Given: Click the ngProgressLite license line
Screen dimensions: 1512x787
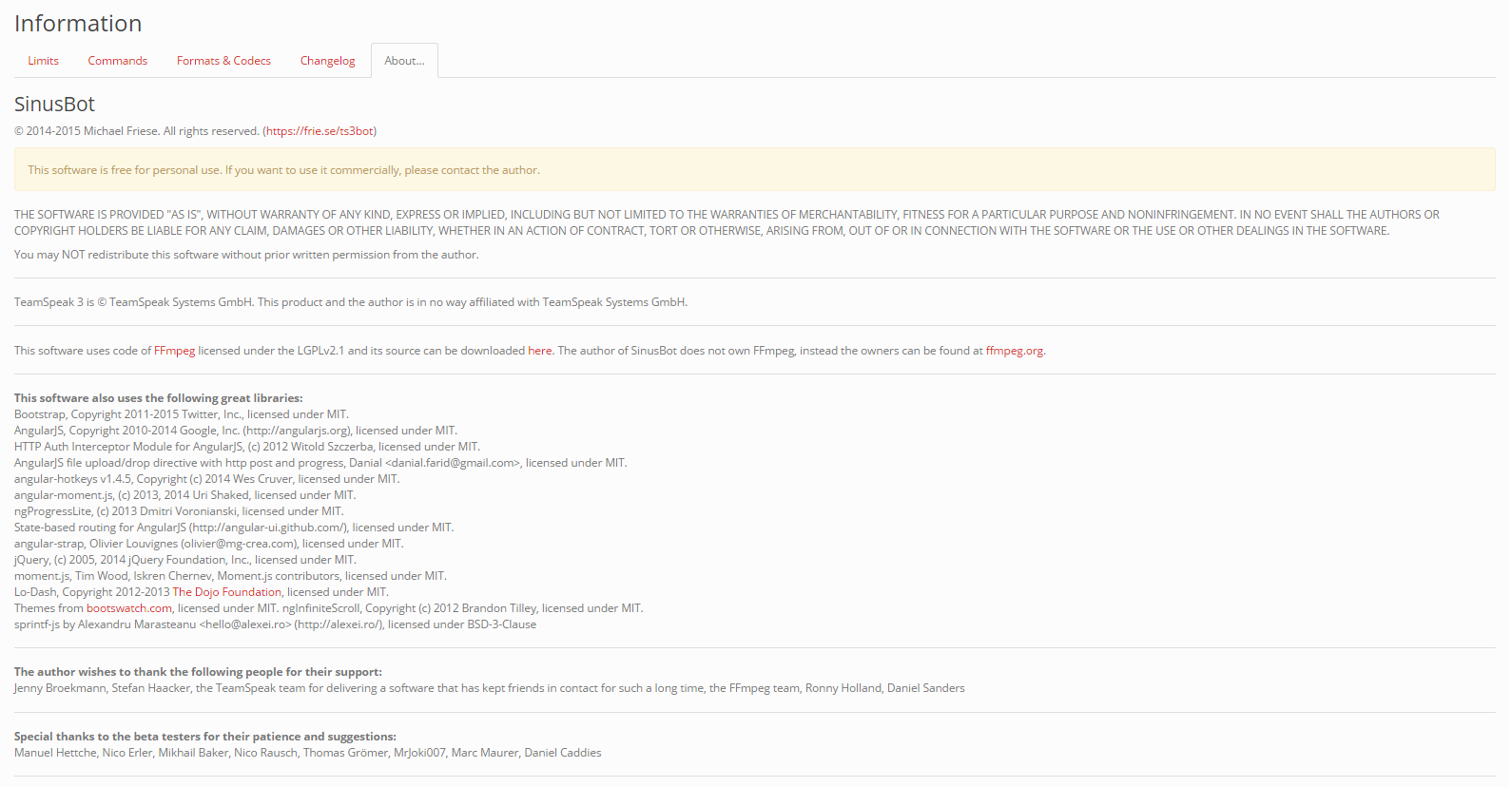Looking at the screenshot, I should (x=179, y=511).
